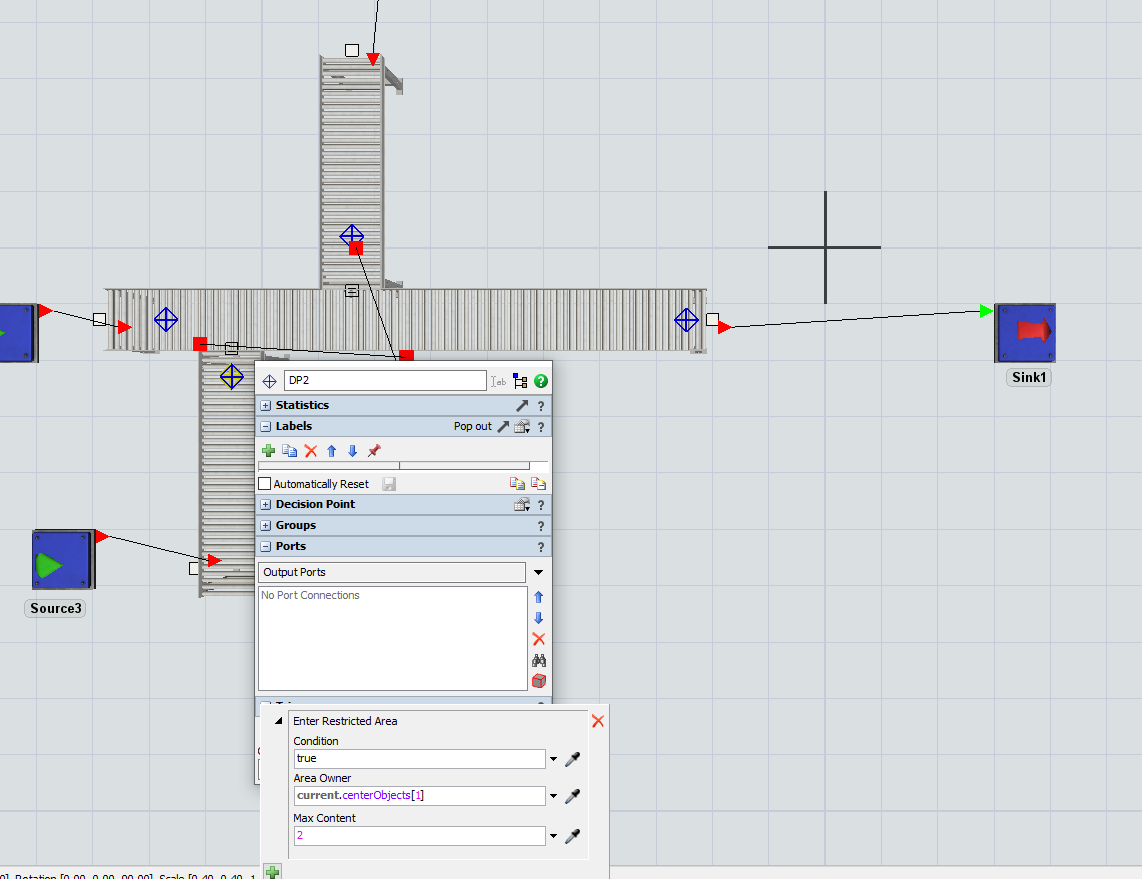Click the red cube icon below ports list
Screen dimensions: 1142x879
click(x=539, y=681)
